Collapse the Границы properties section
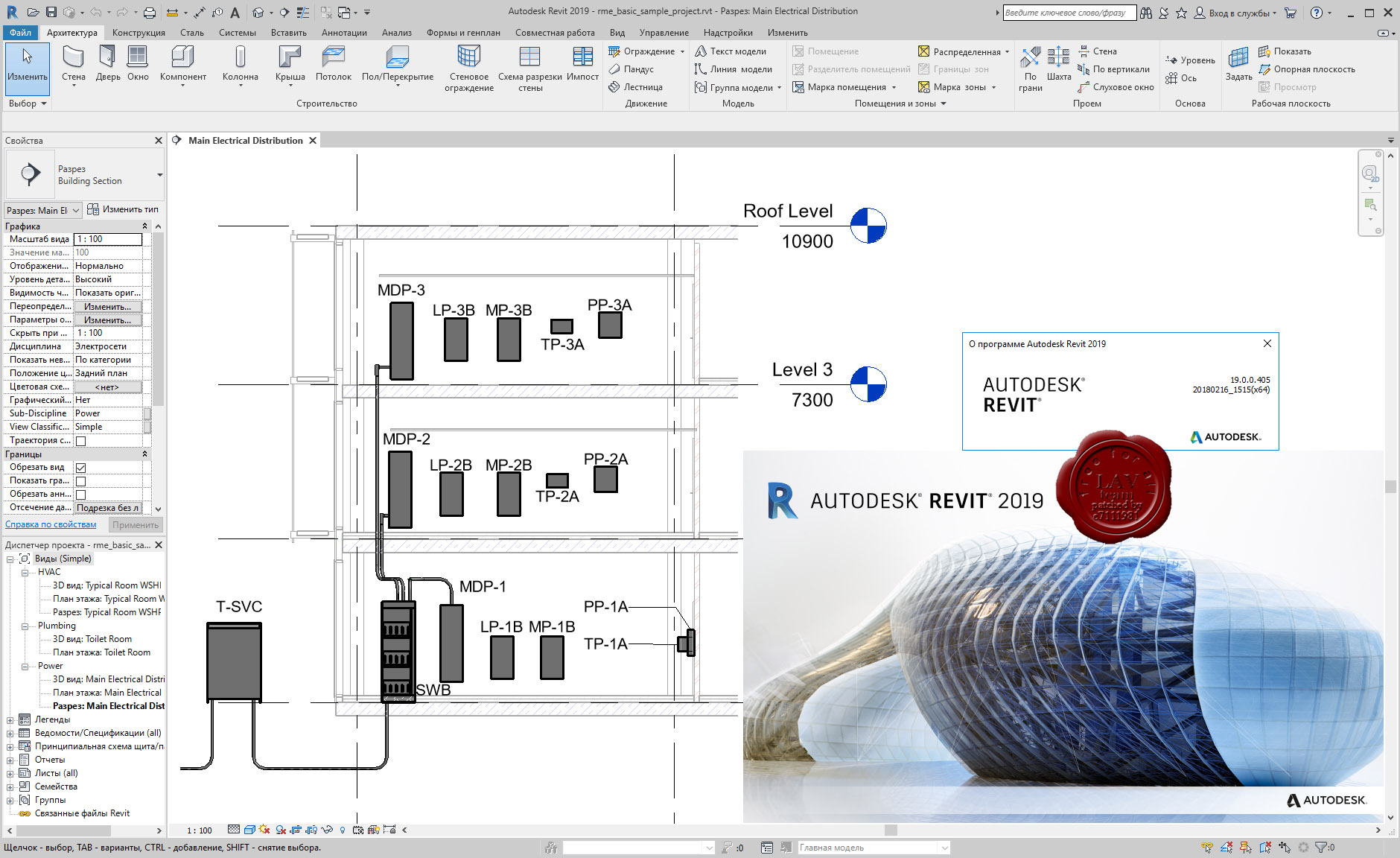This screenshot has width=1400, height=858. click(144, 454)
